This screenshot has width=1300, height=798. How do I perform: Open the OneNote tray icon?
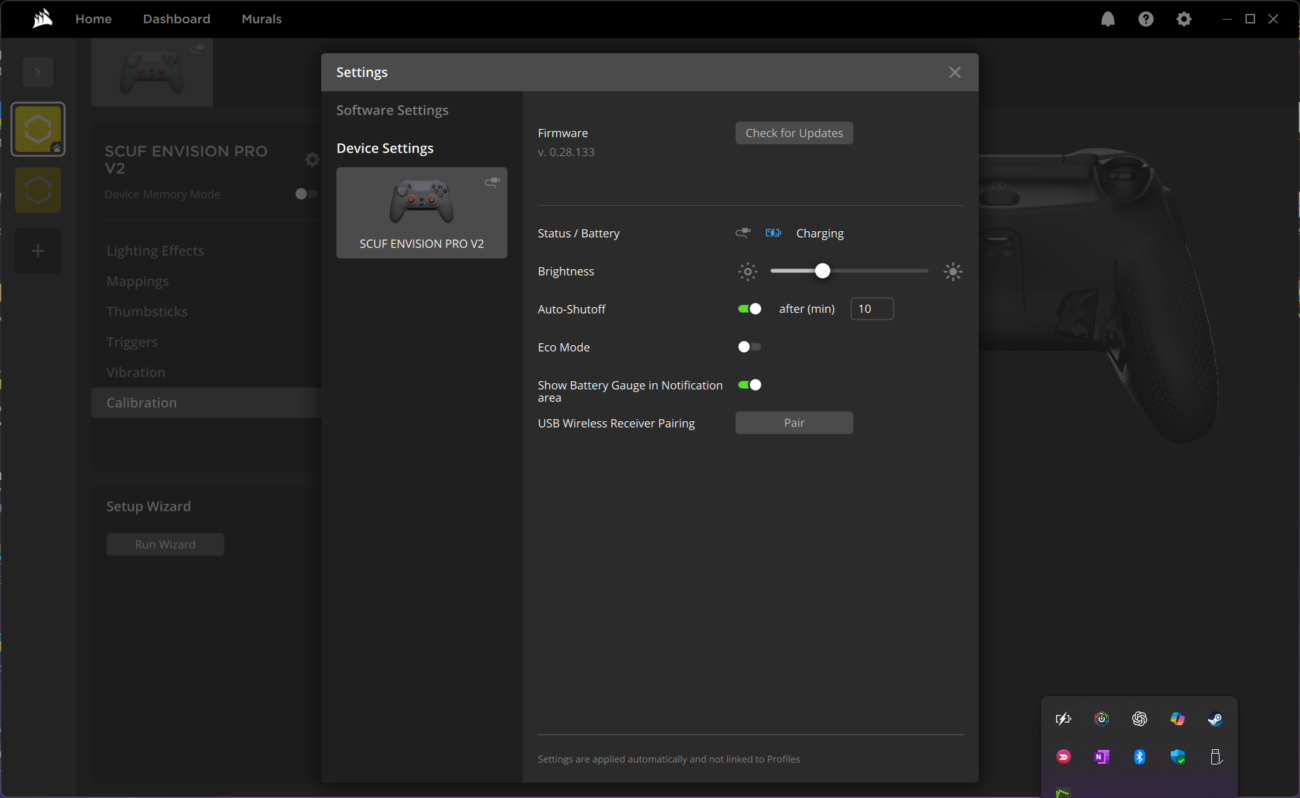pos(1101,757)
